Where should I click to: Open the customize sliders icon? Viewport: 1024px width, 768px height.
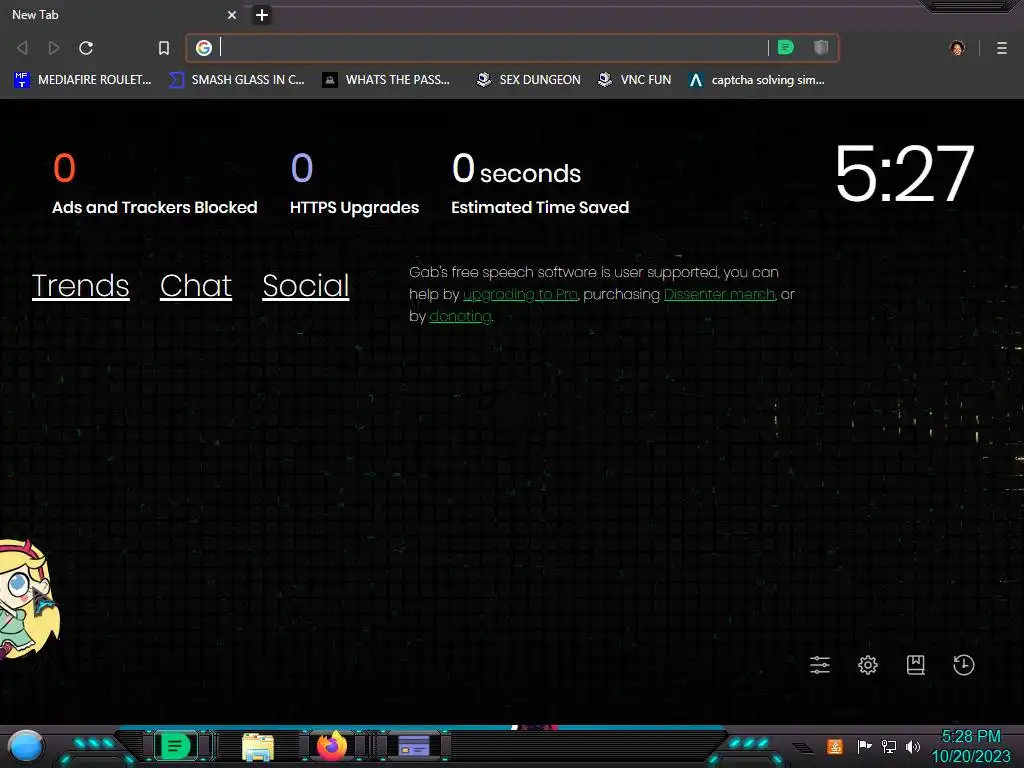click(x=820, y=665)
